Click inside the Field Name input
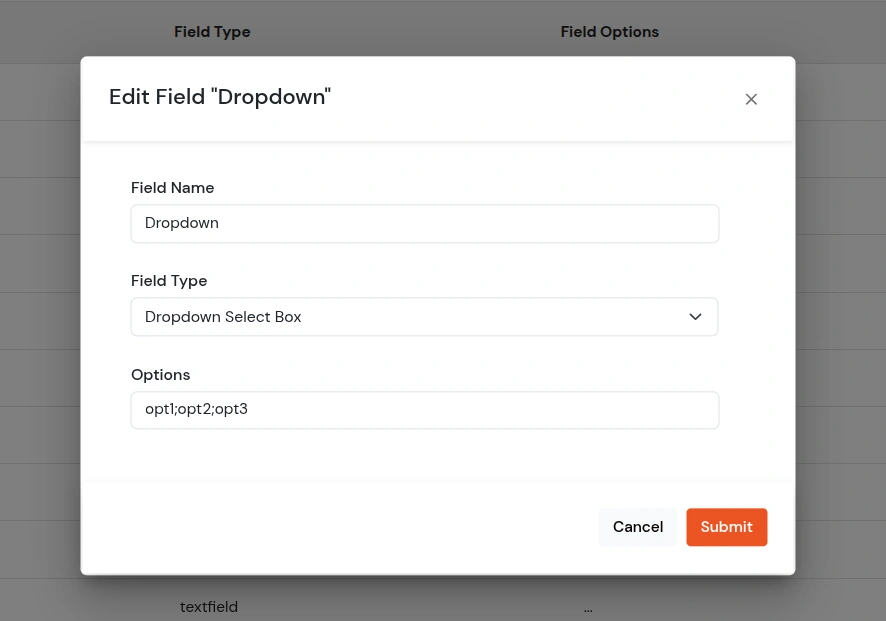 point(424,223)
